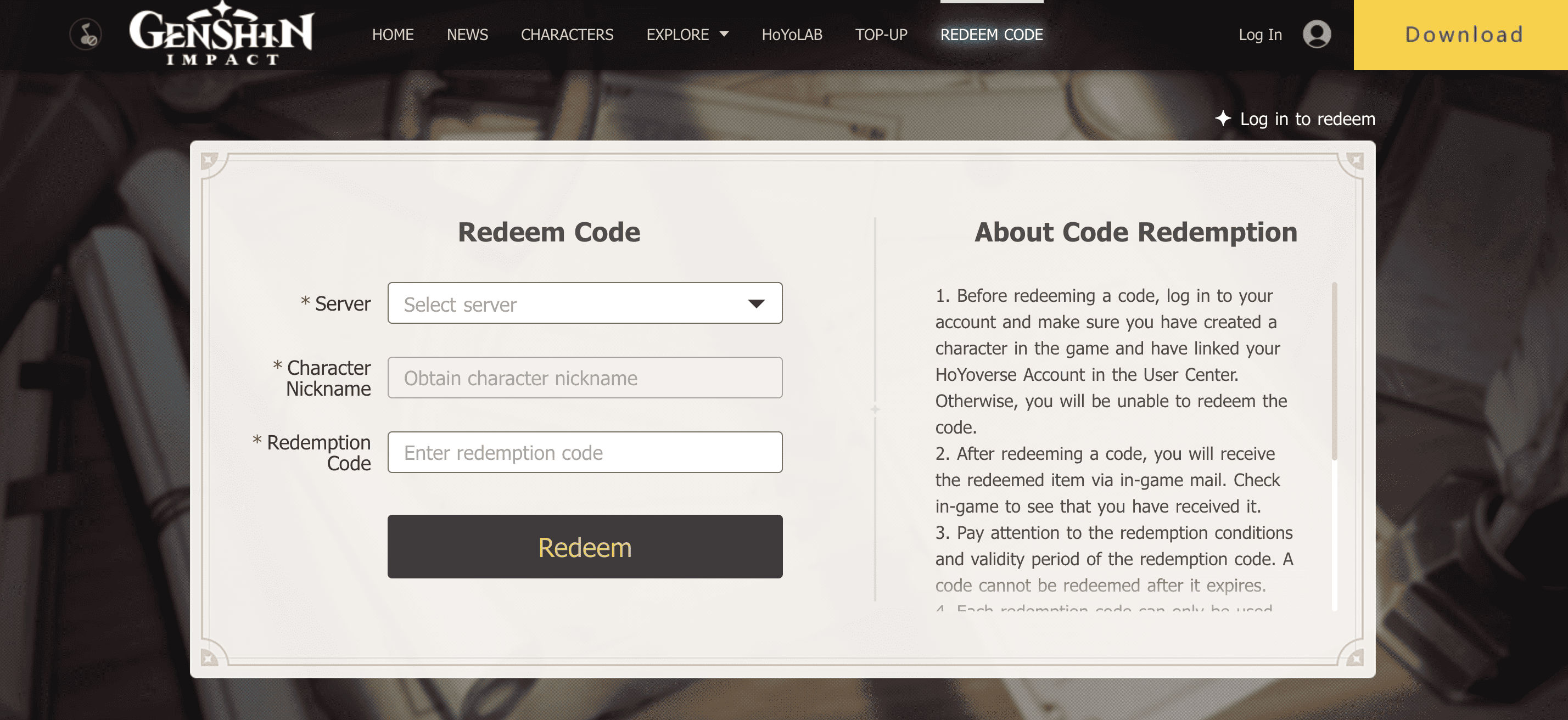1568x720 pixels.
Task: Toggle the HoYoLAB navigation tab
Action: 791,33
